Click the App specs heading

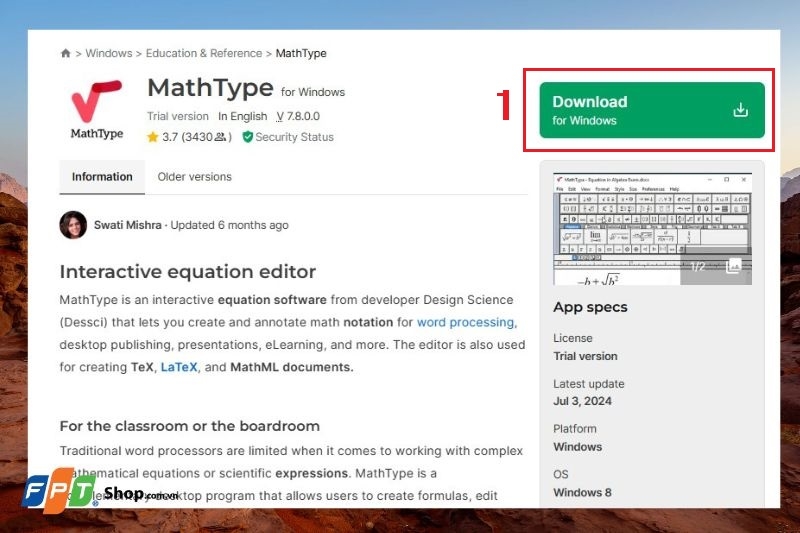pos(590,307)
